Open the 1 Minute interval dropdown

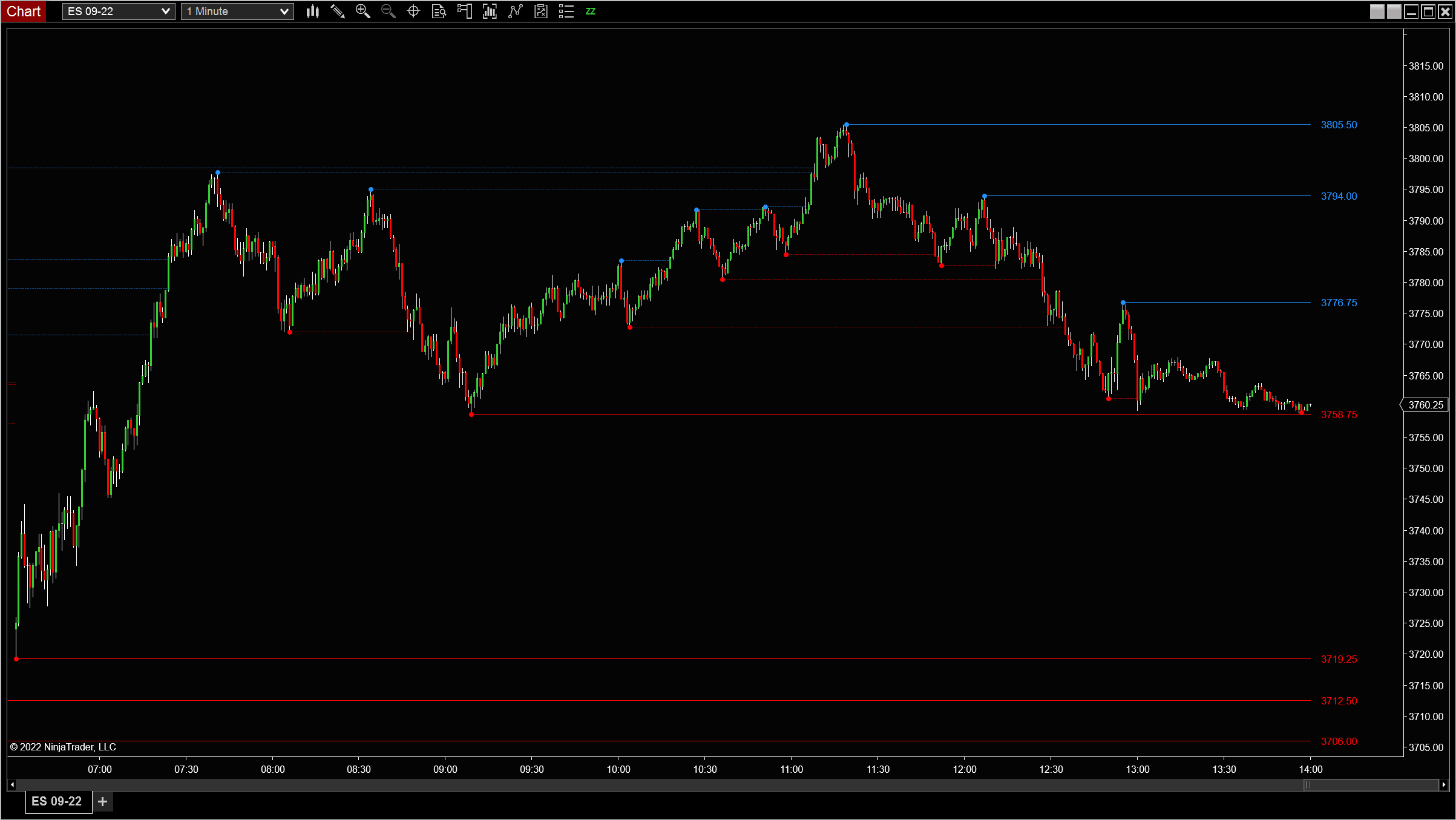click(x=237, y=11)
